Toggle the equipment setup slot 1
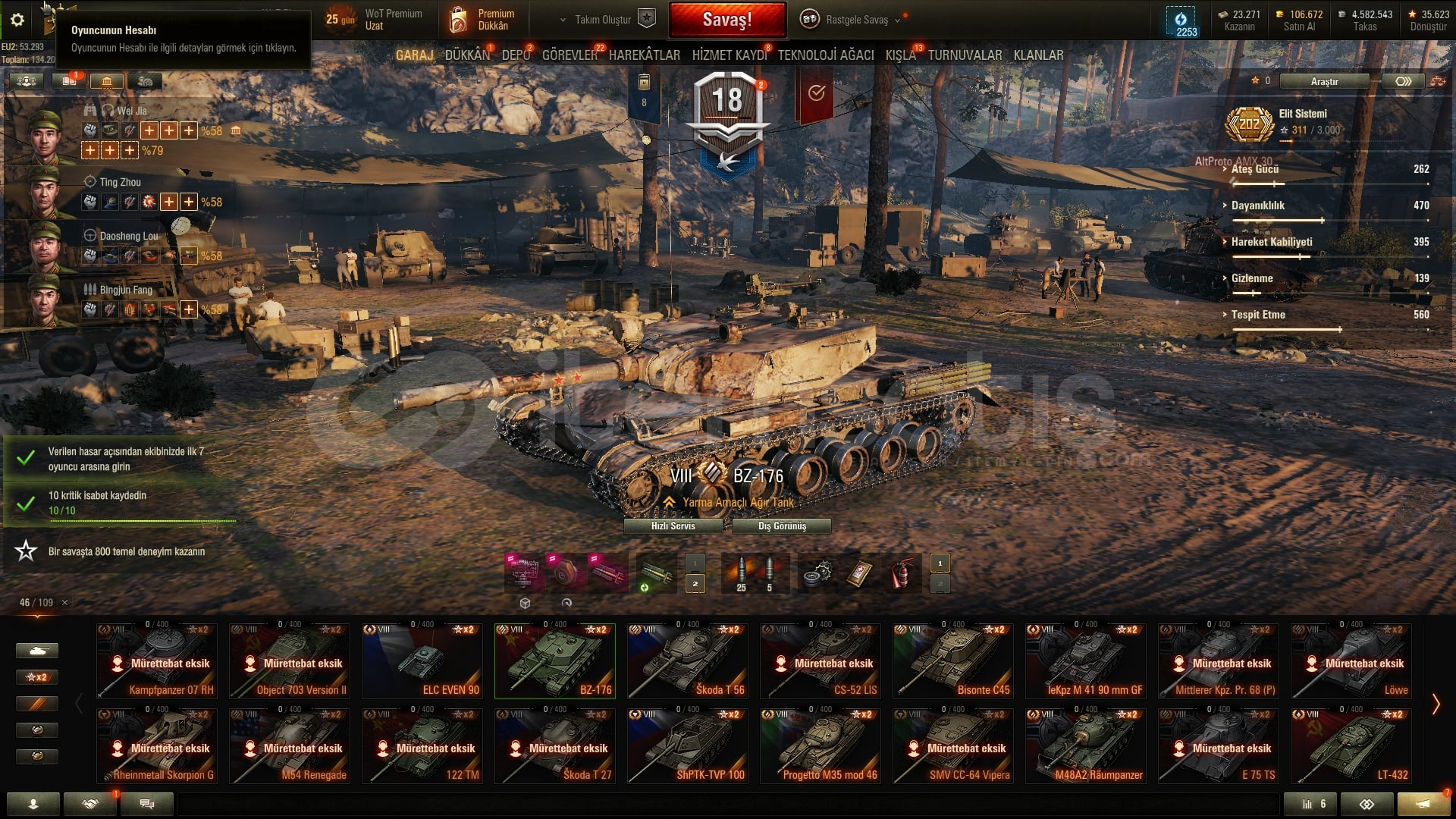 pos(695,563)
